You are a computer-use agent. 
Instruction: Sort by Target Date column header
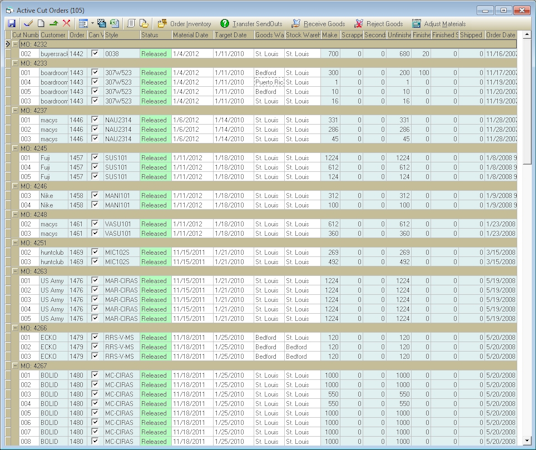tap(233, 35)
